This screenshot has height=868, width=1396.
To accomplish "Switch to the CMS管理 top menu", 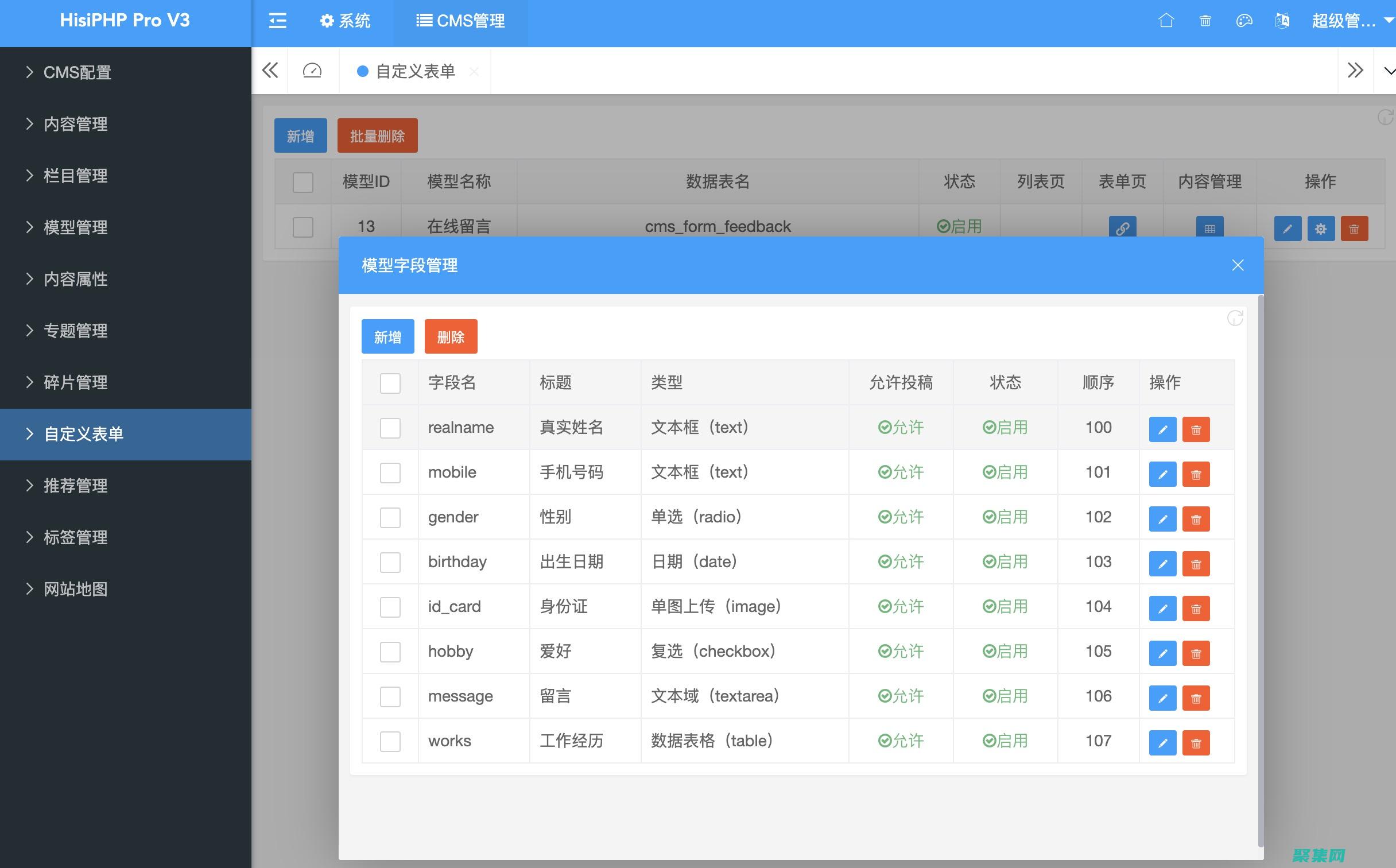I will click(460, 21).
